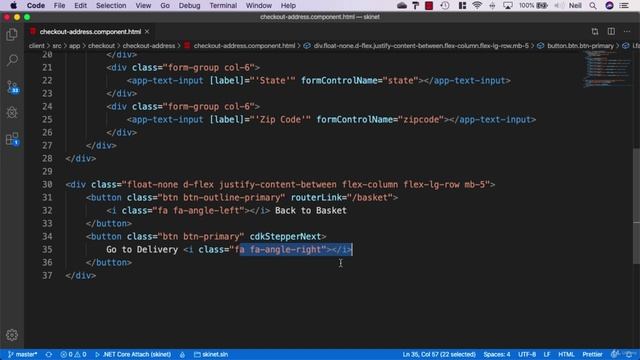The image size is (640, 360).
Task: Select the checkout-address.component.html tab
Action: tap(90, 31)
